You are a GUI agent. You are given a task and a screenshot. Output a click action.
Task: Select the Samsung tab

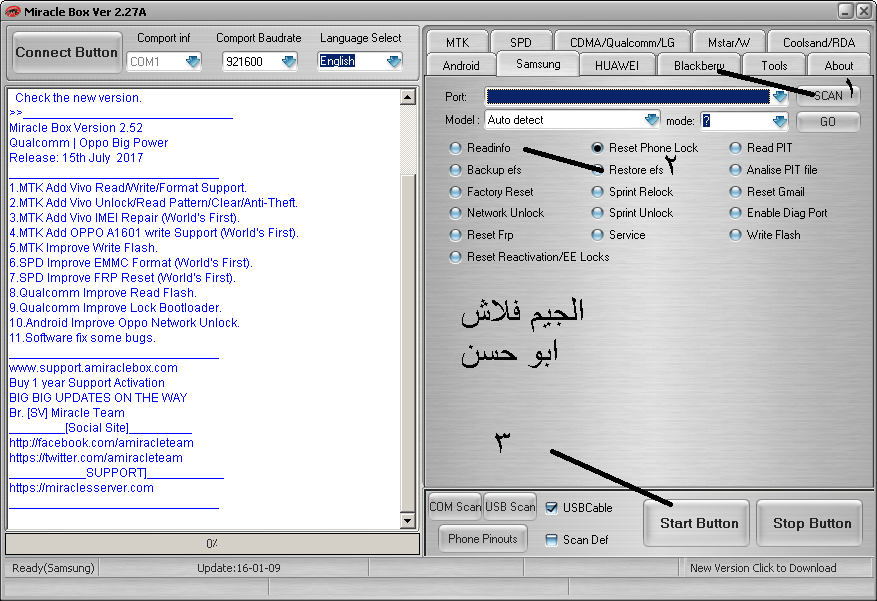538,64
